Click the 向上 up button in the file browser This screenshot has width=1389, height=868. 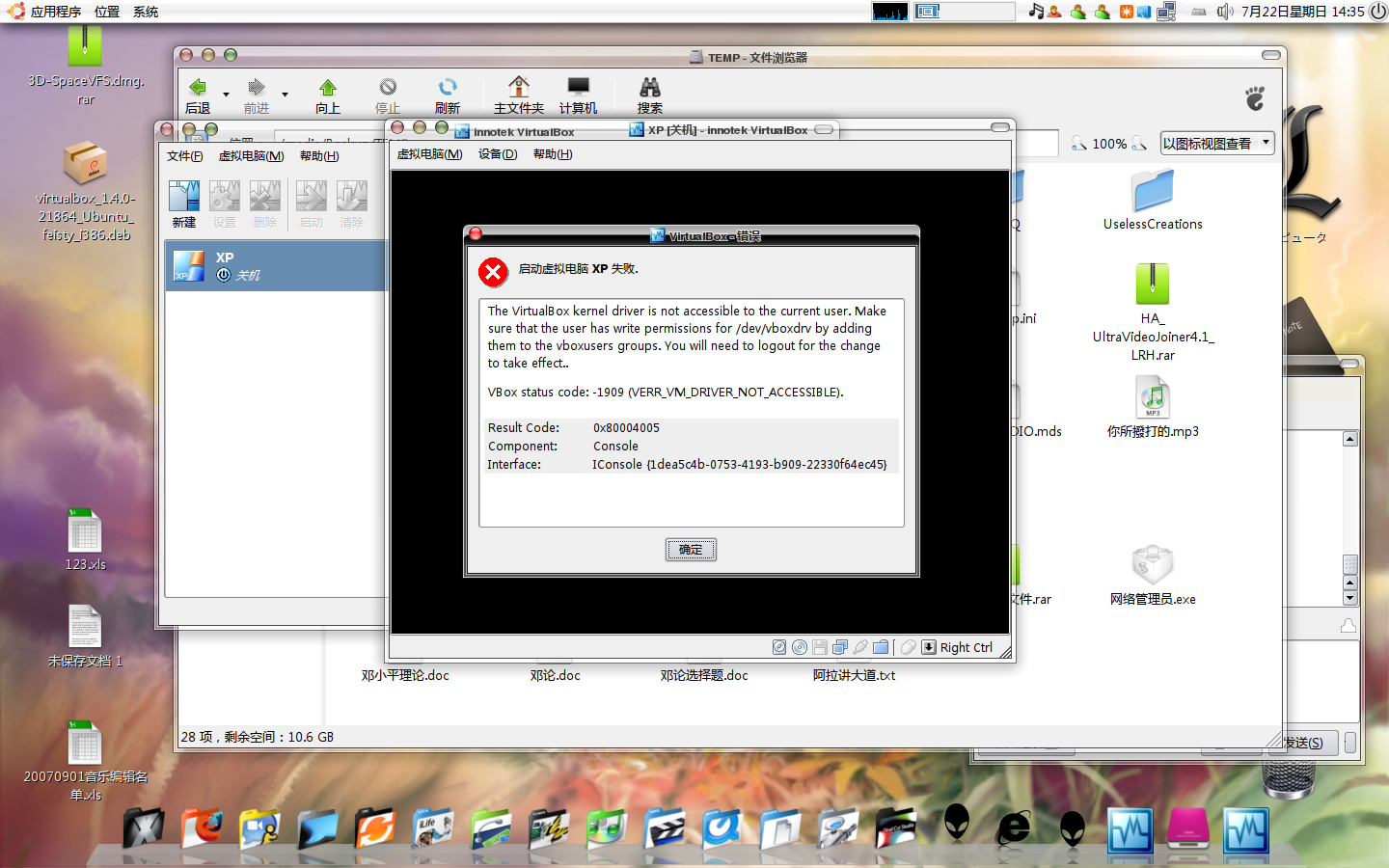tap(328, 95)
